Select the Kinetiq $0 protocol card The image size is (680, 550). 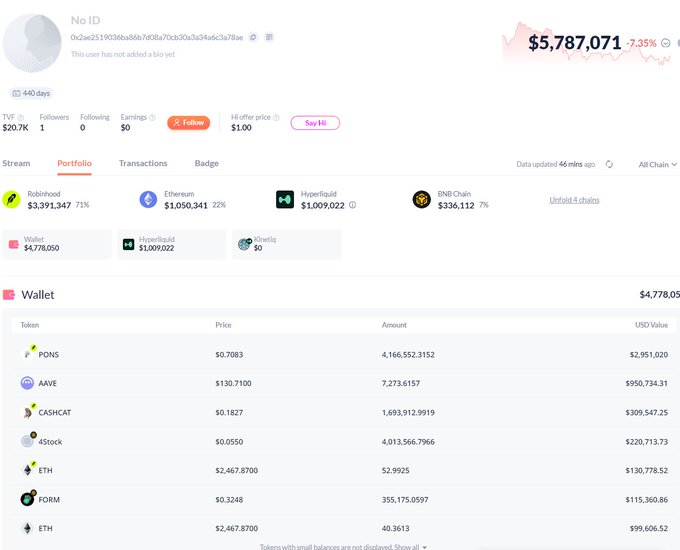tap(287, 244)
